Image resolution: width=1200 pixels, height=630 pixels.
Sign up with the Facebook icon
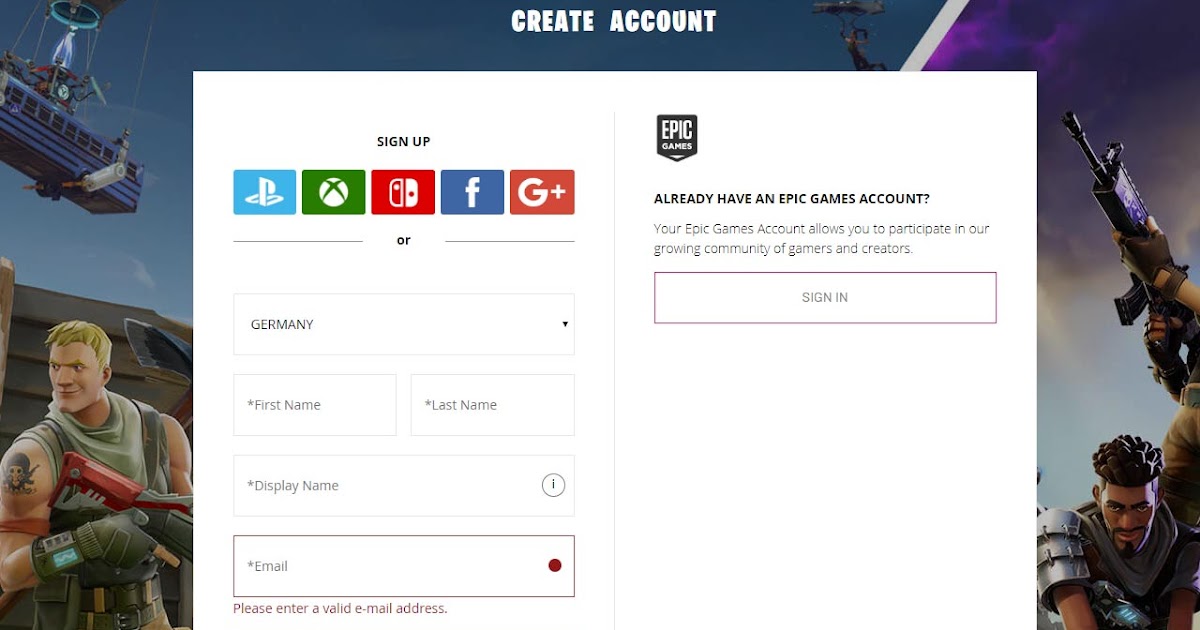pyautogui.click(x=472, y=192)
